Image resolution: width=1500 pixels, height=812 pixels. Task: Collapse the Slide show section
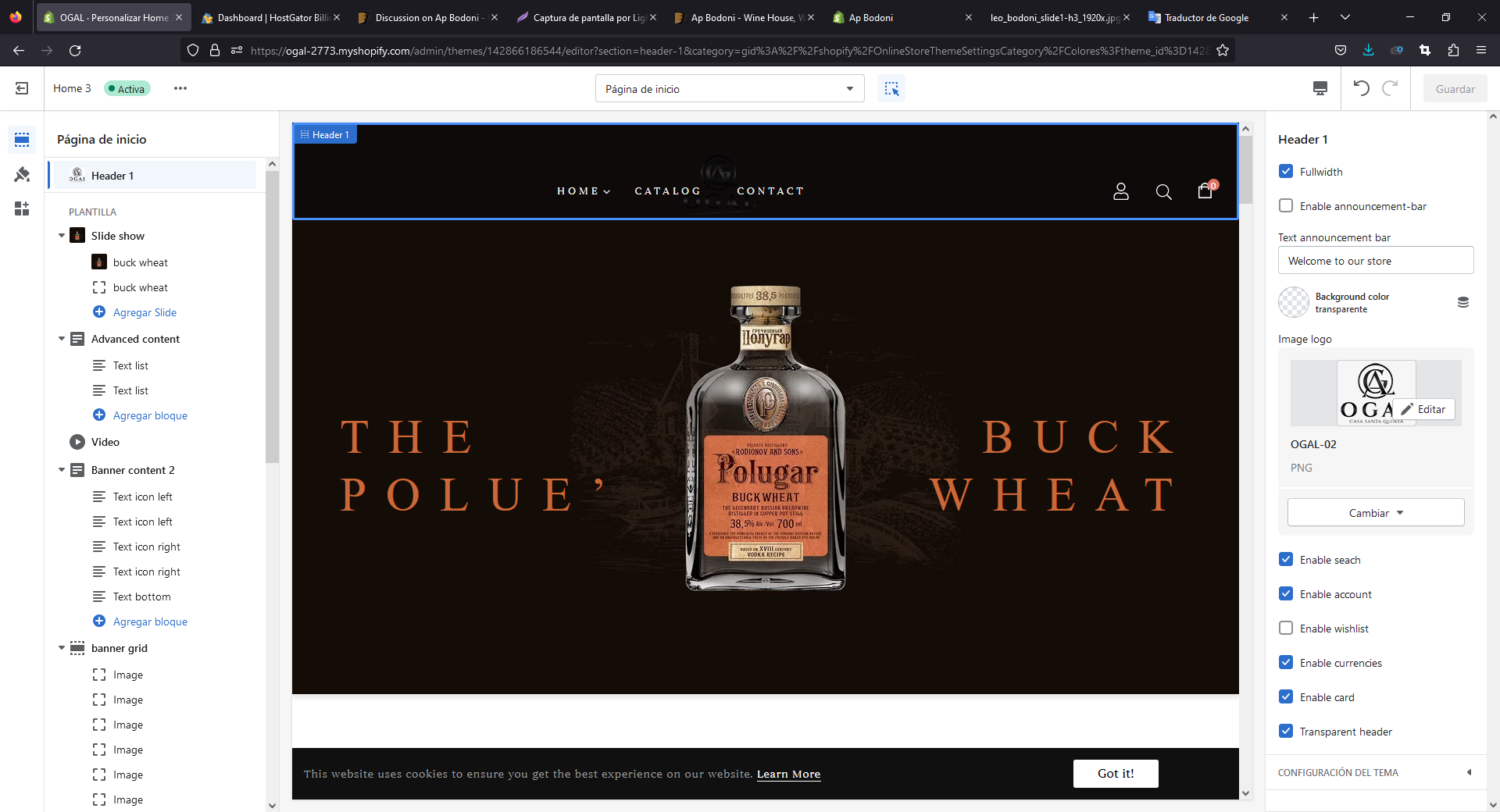pyautogui.click(x=62, y=236)
